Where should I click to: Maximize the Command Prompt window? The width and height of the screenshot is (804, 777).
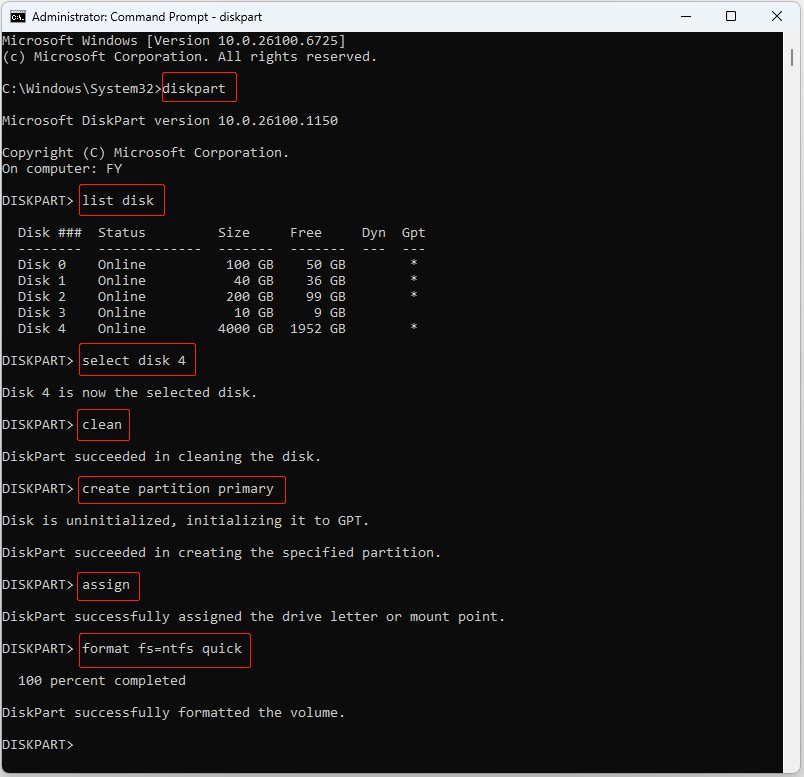pyautogui.click(x=731, y=15)
